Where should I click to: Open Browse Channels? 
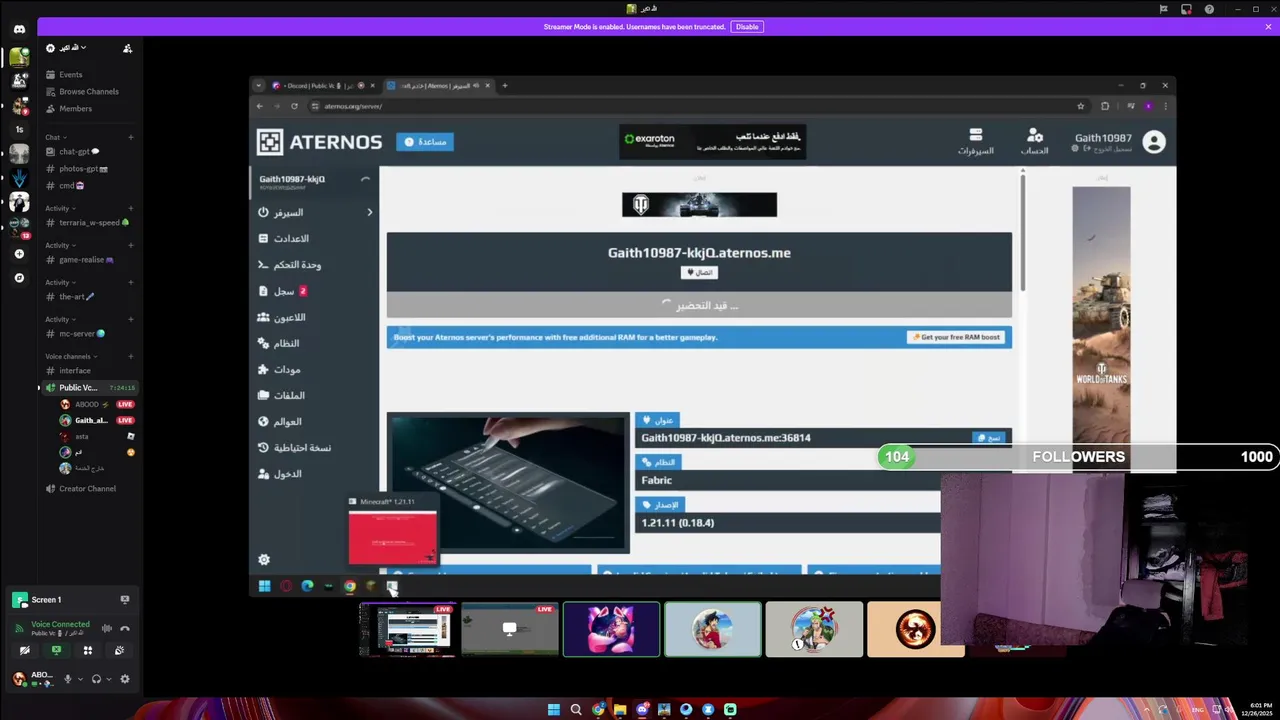(89, 92)
